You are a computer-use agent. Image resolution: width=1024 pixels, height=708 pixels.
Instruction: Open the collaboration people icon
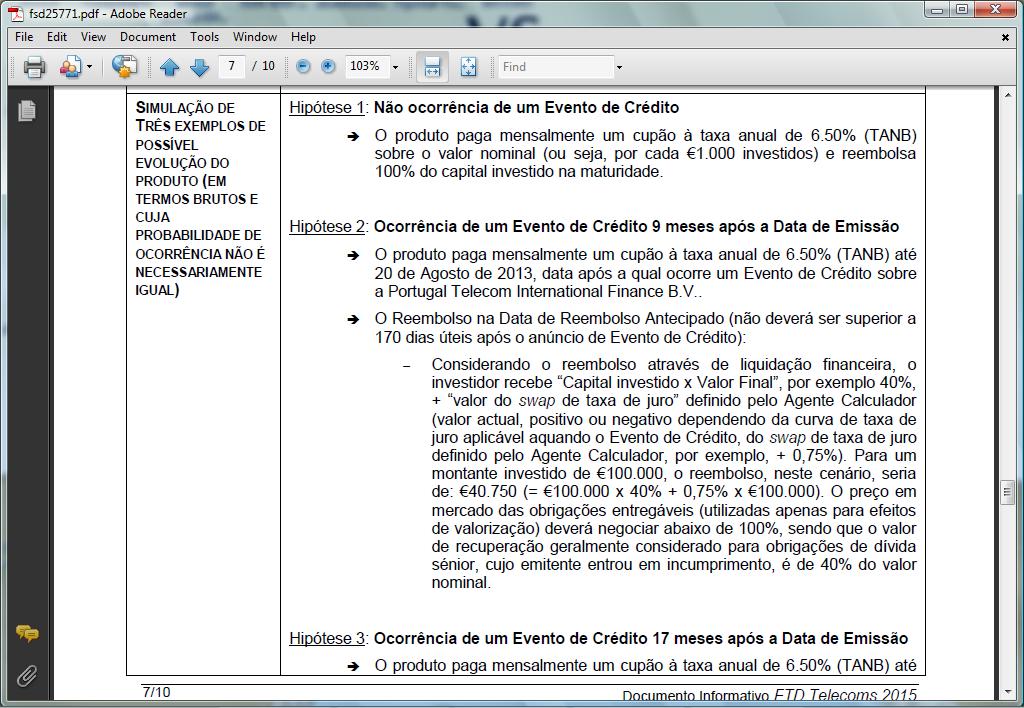pyautogui.click(x=71, y=67)
